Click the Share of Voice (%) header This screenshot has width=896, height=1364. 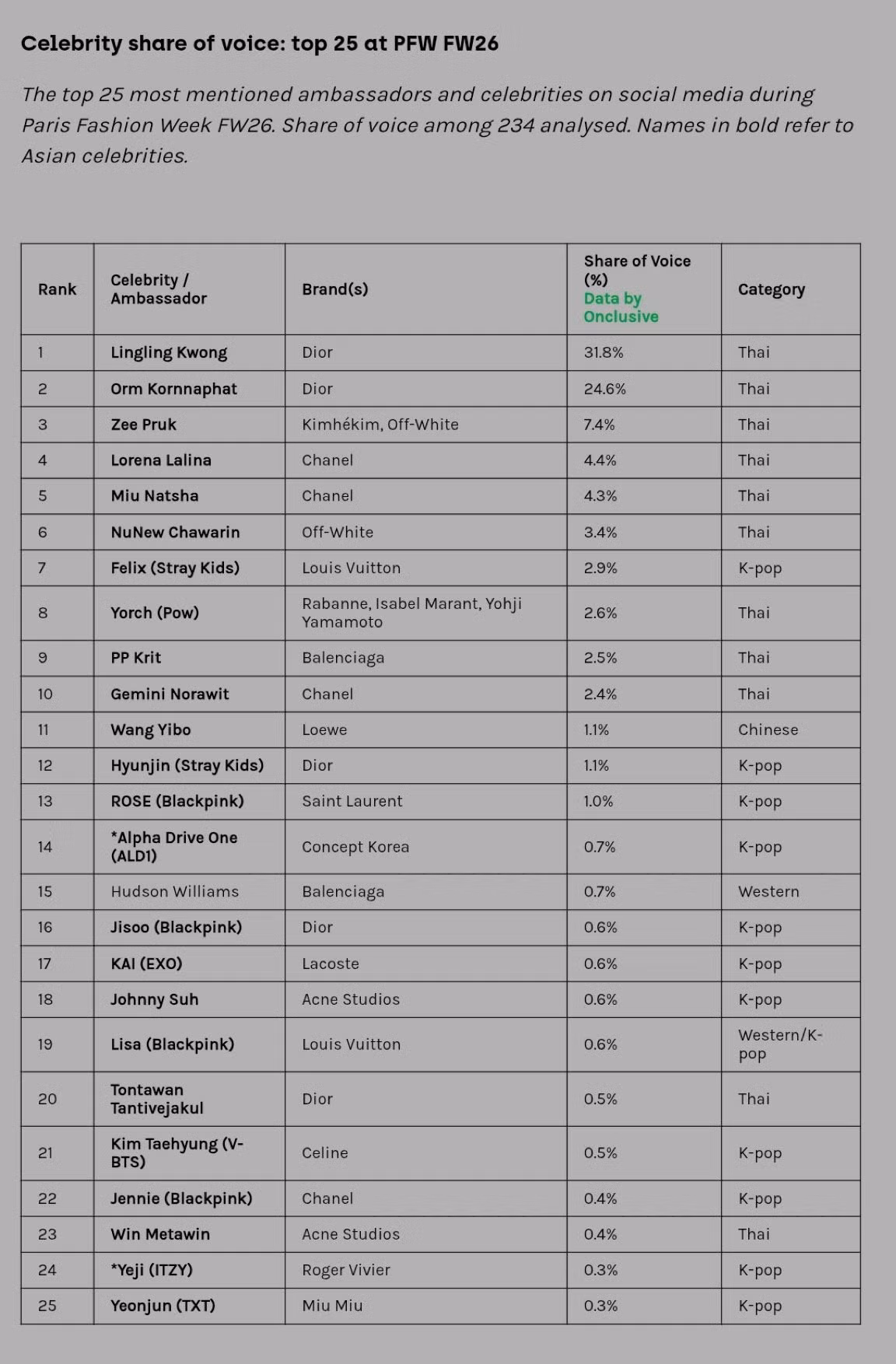[636, 269]
